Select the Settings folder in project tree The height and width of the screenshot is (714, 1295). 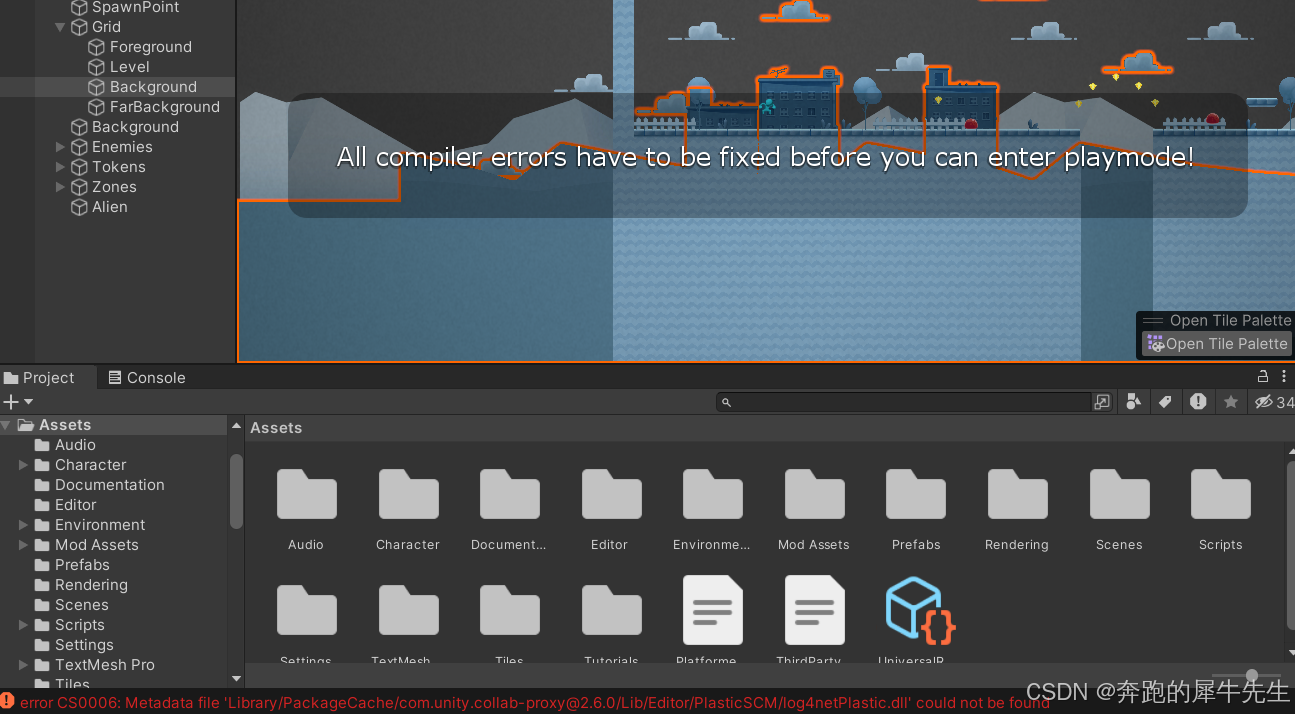point(84,645)
